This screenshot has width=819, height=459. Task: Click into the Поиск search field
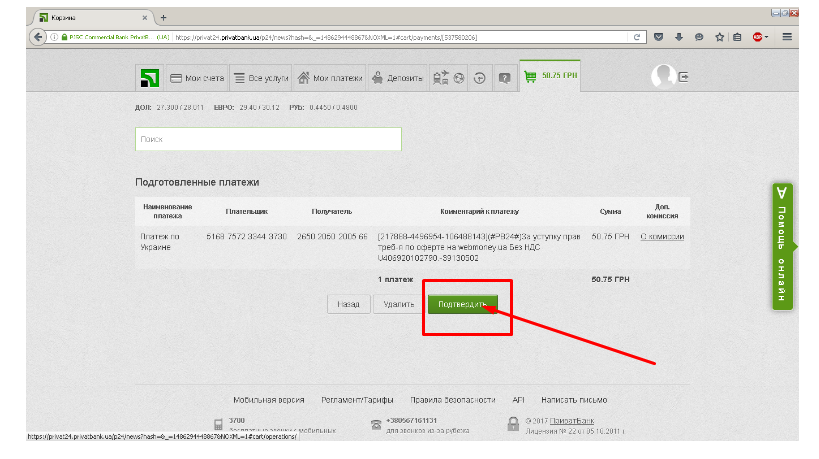click(268, 140)
